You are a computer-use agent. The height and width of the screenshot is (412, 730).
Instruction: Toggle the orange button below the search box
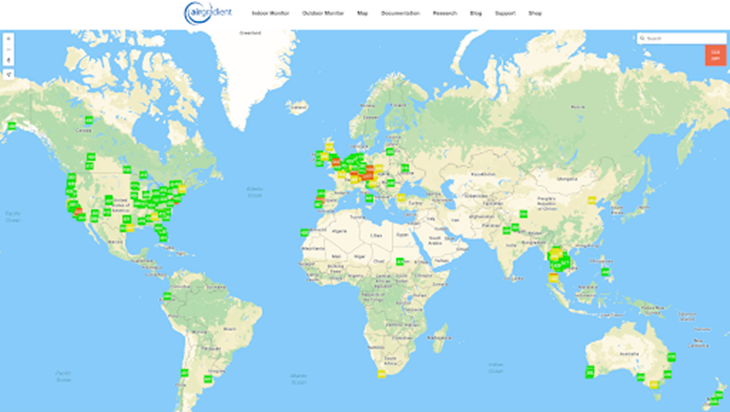[715, 56]
